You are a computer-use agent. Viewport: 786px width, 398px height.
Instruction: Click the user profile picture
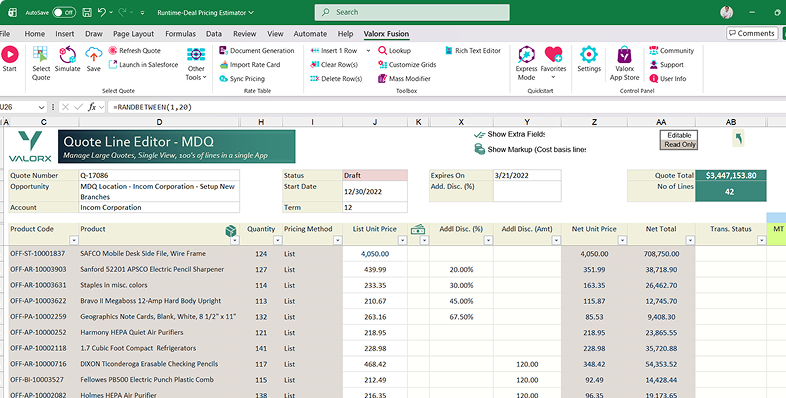tap(726, 13)
